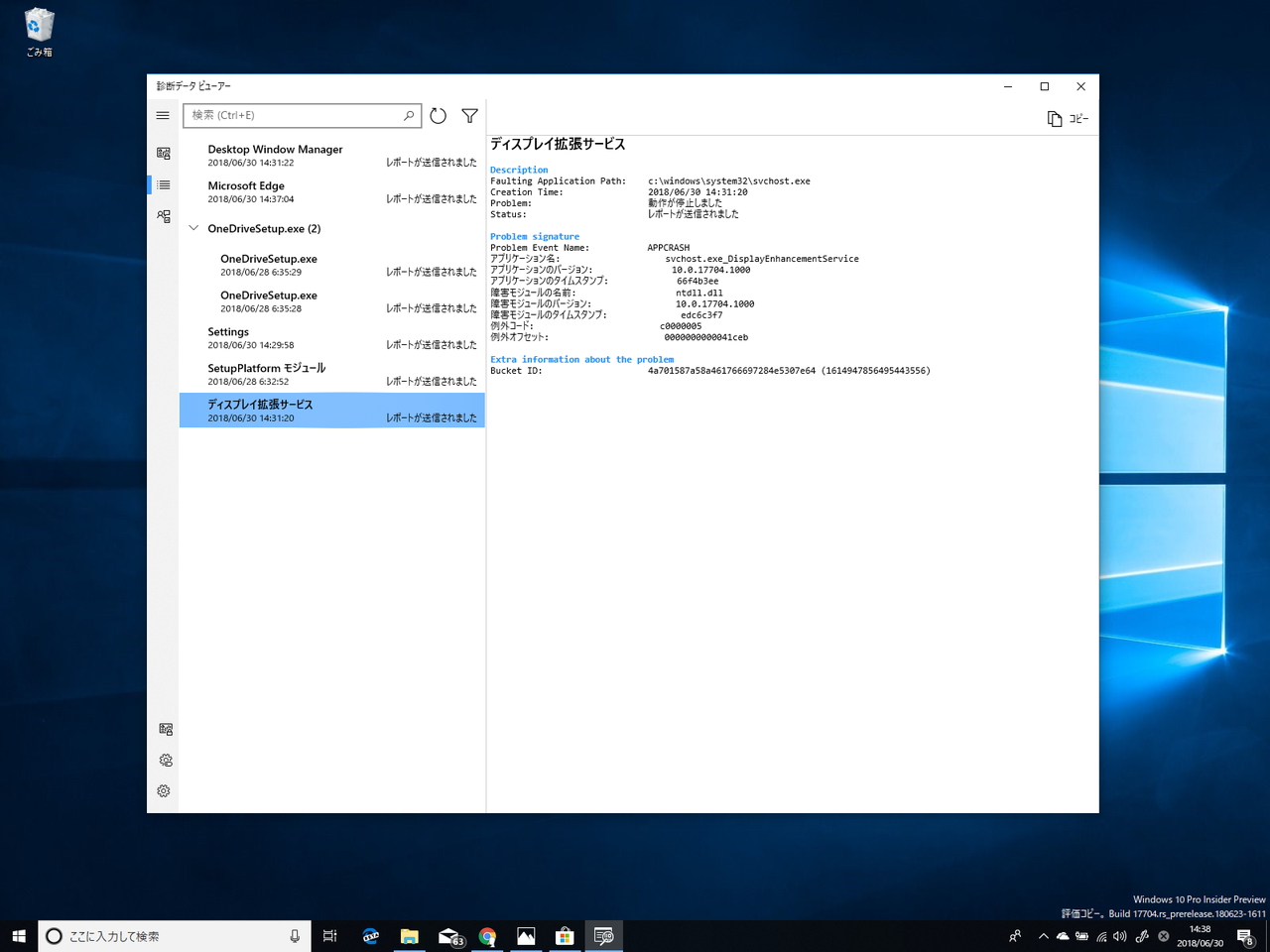Select the diagnostic data view sidebar icon
The image size is (1270, 952).
tap(164, 153)
